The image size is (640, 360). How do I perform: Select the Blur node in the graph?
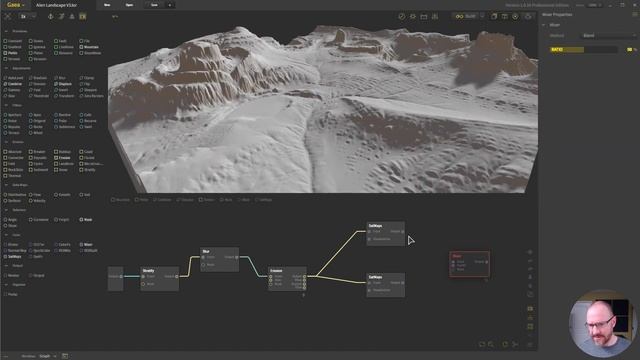coord(220,260)
